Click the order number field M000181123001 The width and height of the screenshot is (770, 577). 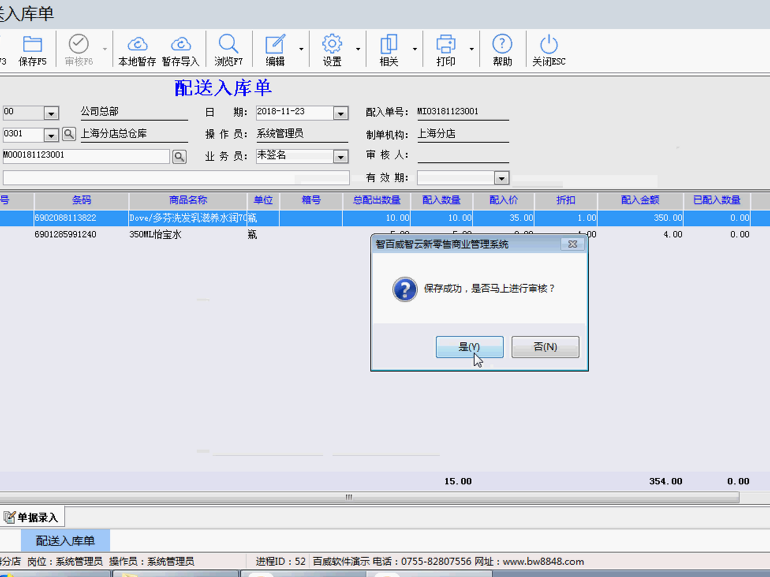click(x=85, y=156)
